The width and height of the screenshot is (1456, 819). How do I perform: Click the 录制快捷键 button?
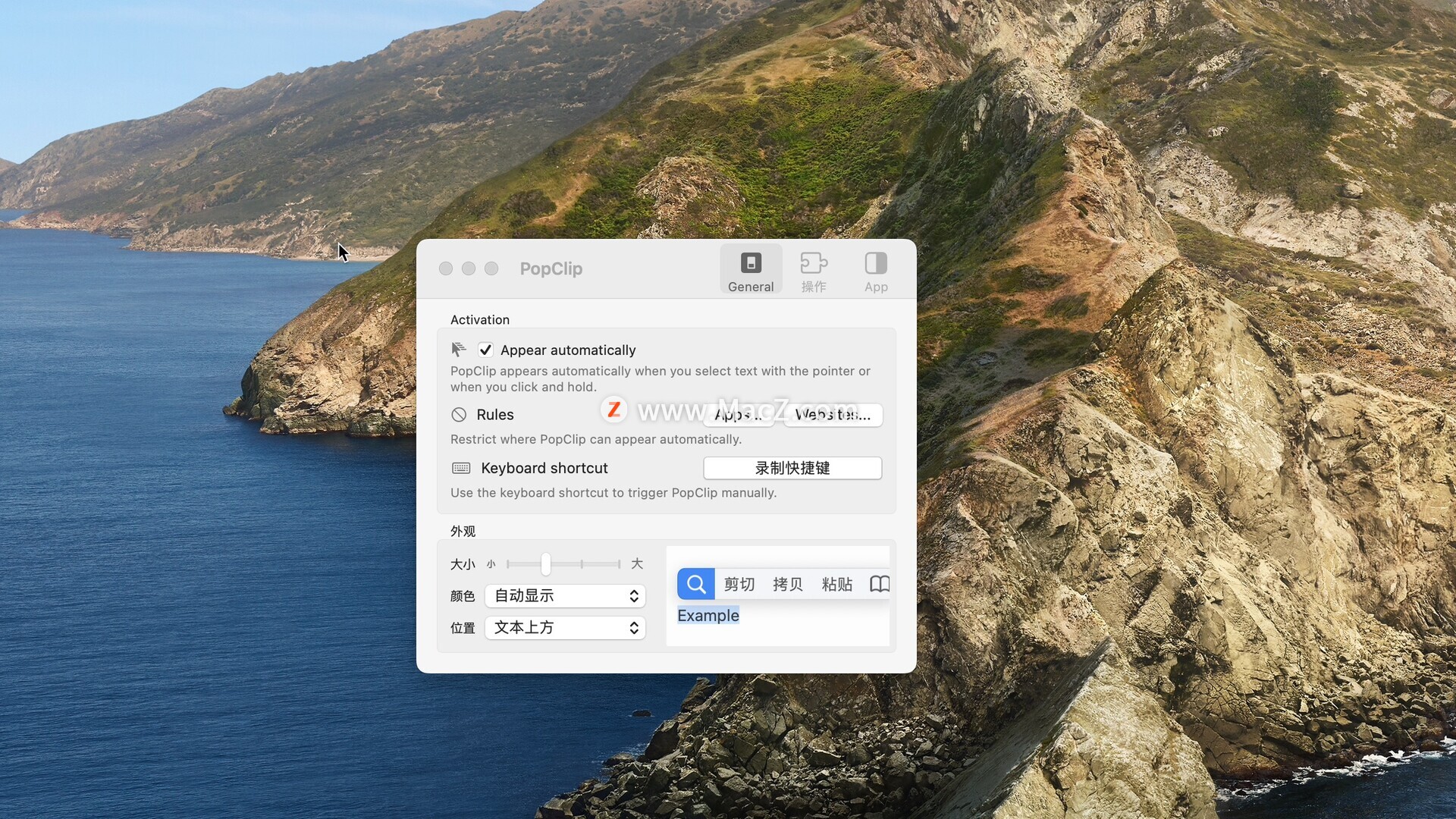tap(792, 468)
